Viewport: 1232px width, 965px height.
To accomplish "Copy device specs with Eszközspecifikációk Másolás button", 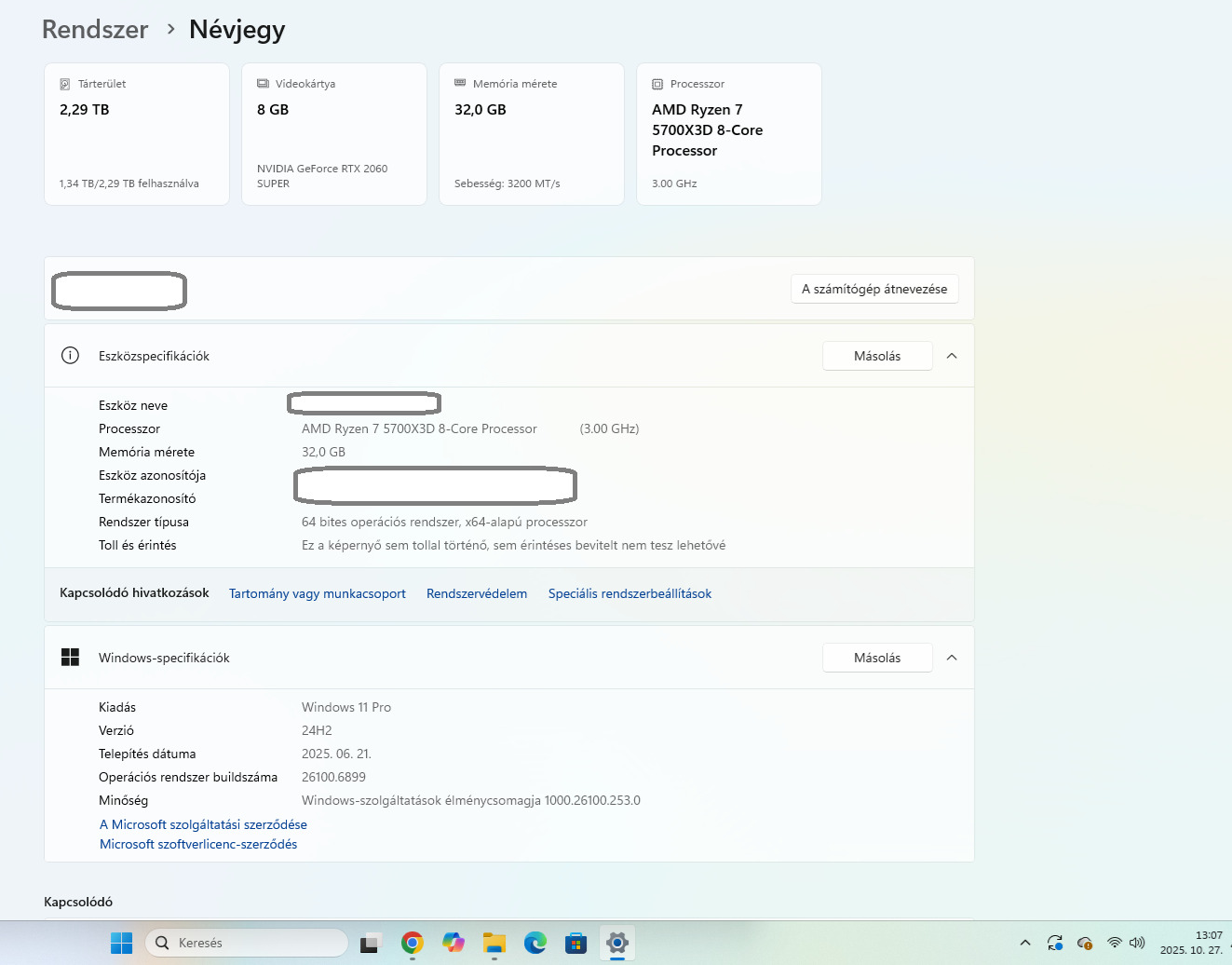I will pyautogui.click(x=877, y=356).
